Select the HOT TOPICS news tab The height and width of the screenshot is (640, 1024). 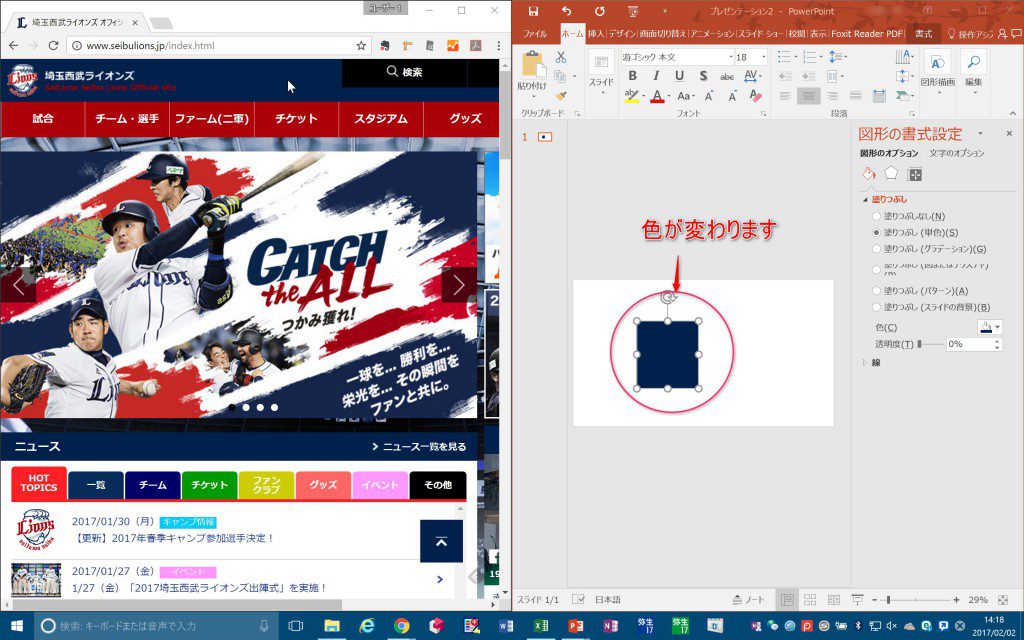point(39,483)
